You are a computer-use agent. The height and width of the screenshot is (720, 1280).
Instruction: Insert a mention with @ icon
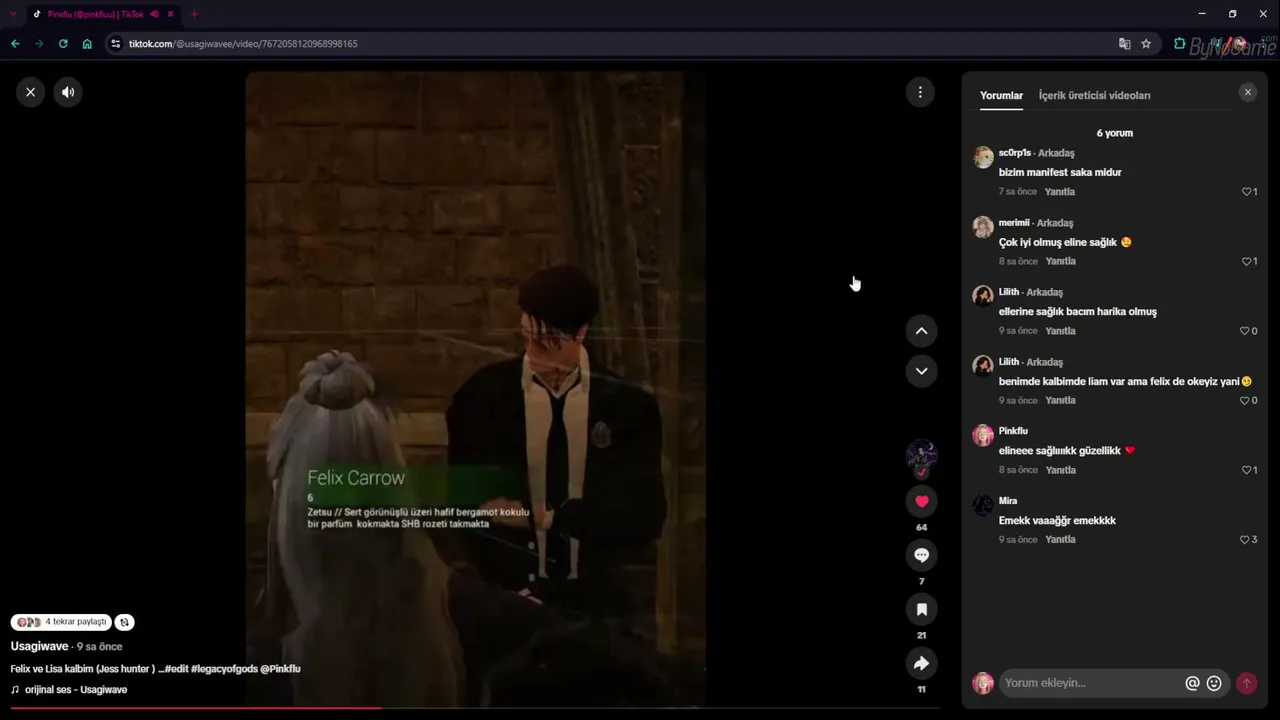(1192, 683)
